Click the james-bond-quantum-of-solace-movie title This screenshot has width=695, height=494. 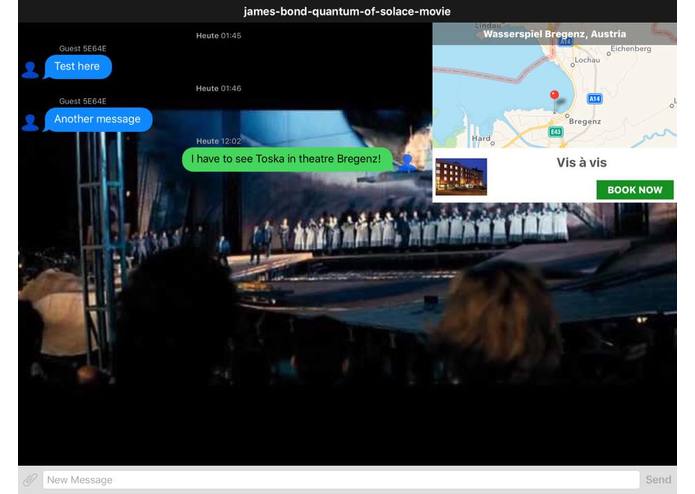coord(347,12)
